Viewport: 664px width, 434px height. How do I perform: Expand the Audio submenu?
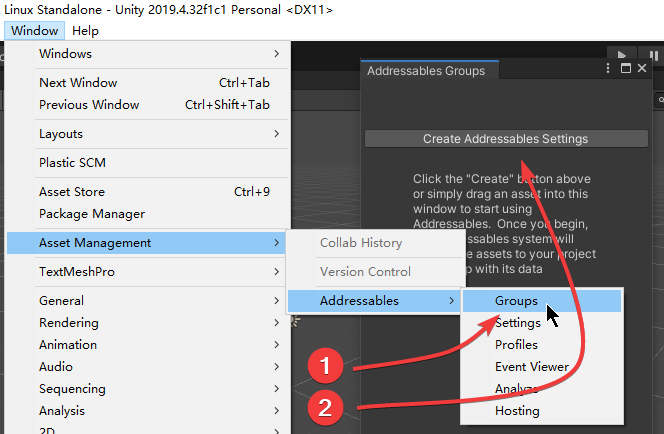pos(148,367)
